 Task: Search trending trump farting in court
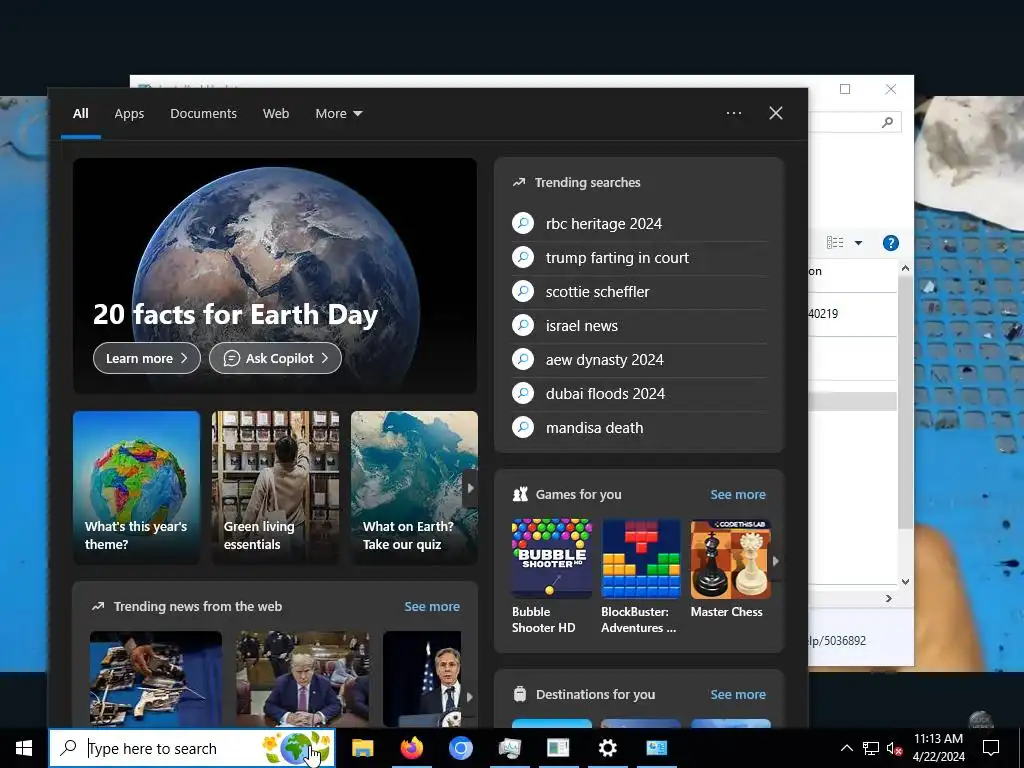[639, 258]
